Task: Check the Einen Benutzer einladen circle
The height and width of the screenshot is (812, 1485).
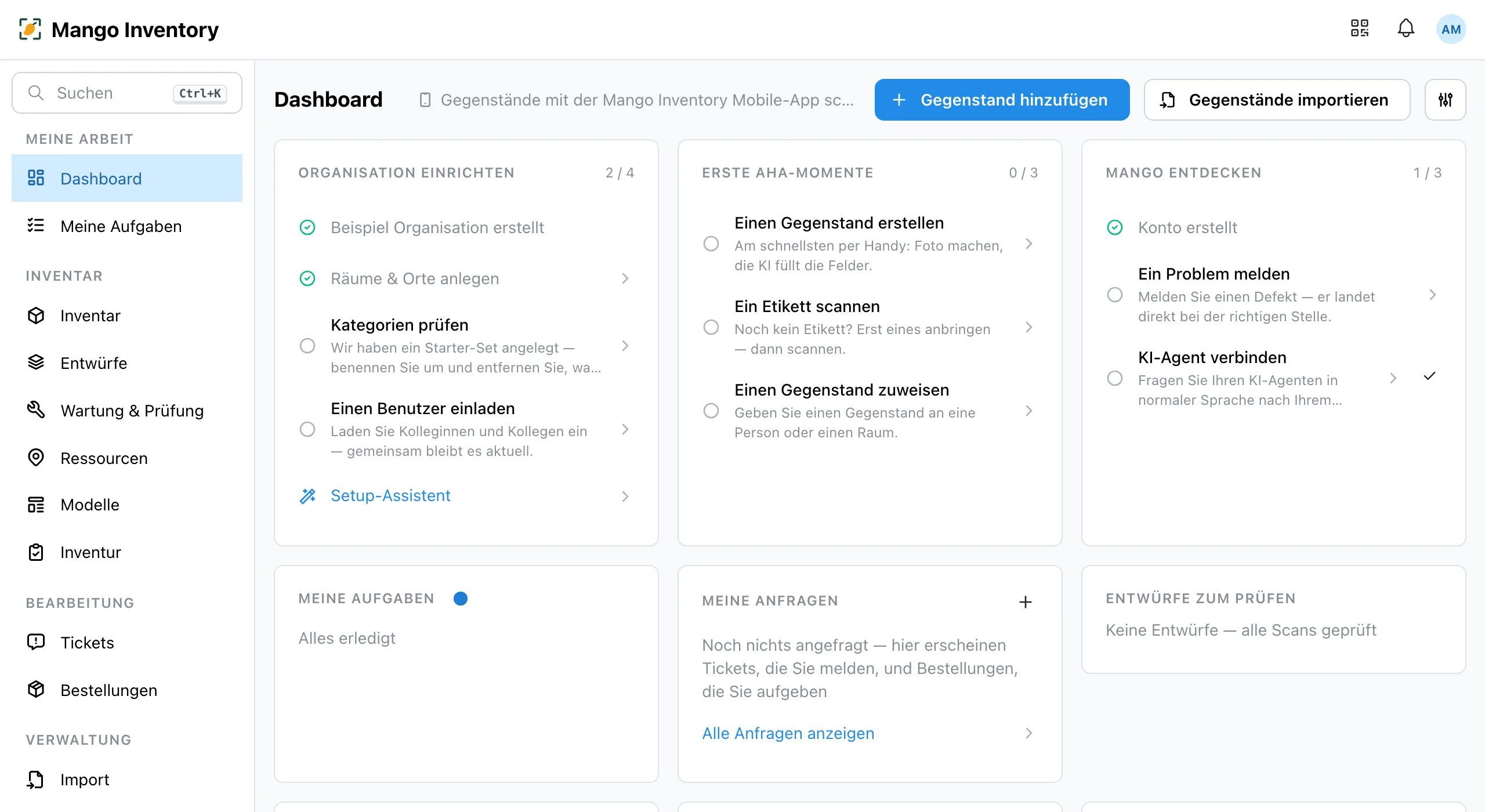Action: tap(307, 430)
